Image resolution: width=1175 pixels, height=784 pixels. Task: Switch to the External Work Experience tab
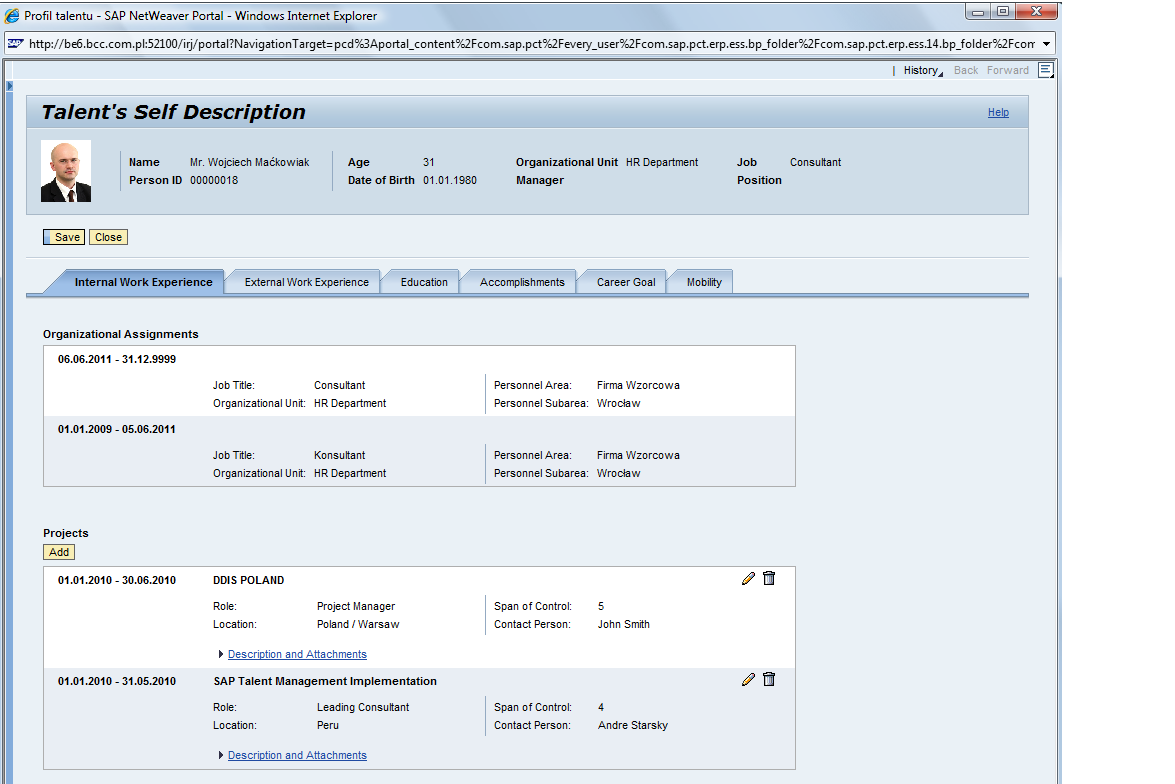click(304, 282)
